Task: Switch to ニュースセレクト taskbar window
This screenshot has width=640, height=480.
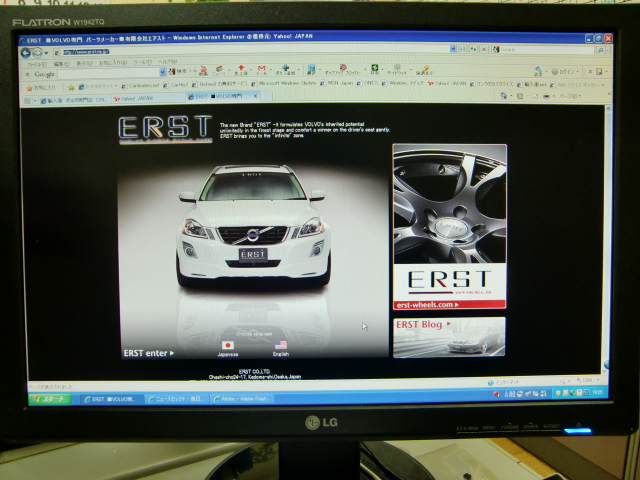Action: coord(176,399)
